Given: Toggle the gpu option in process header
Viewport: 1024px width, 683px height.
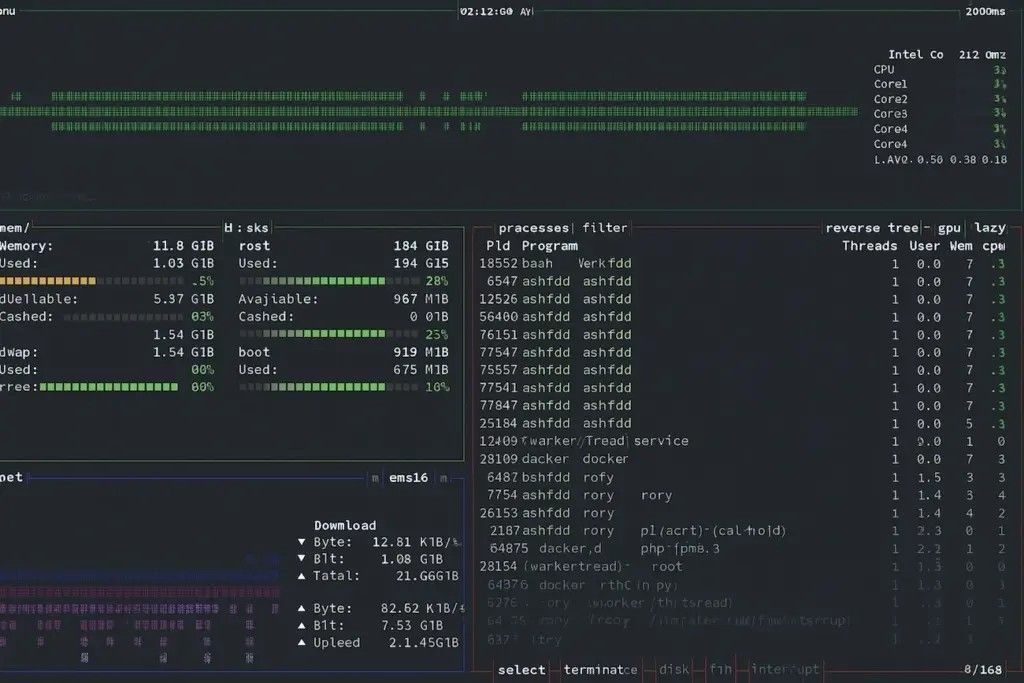Looking at the screenshot, I should [949, 228].
